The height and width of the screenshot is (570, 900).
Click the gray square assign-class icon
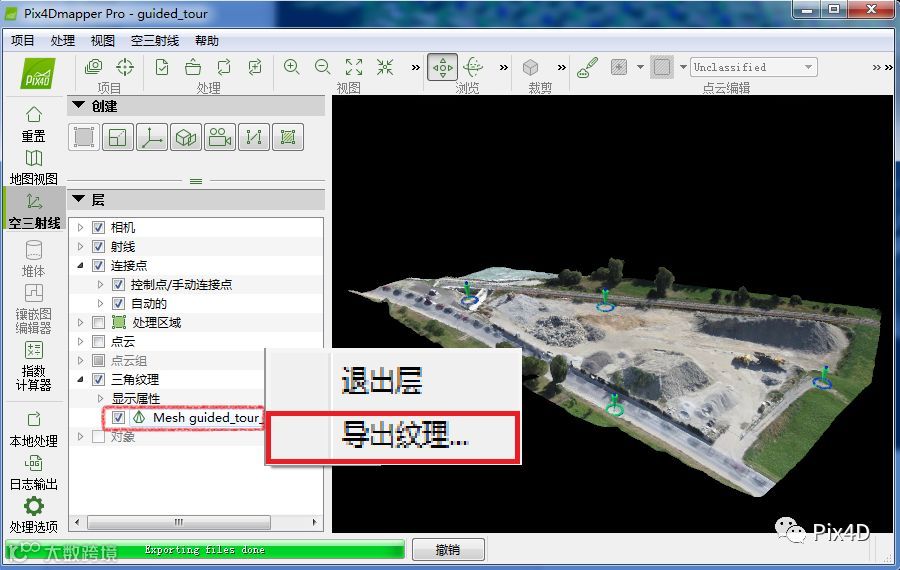point(662,67)
